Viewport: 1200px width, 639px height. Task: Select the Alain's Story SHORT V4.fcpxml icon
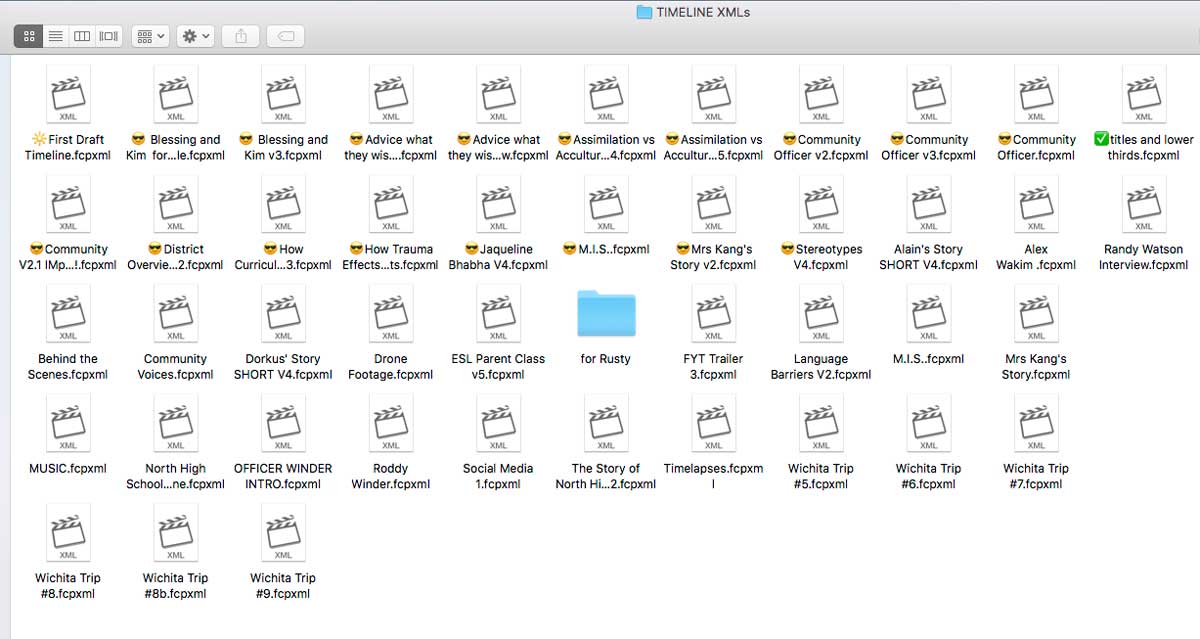(x=929, y=205)
